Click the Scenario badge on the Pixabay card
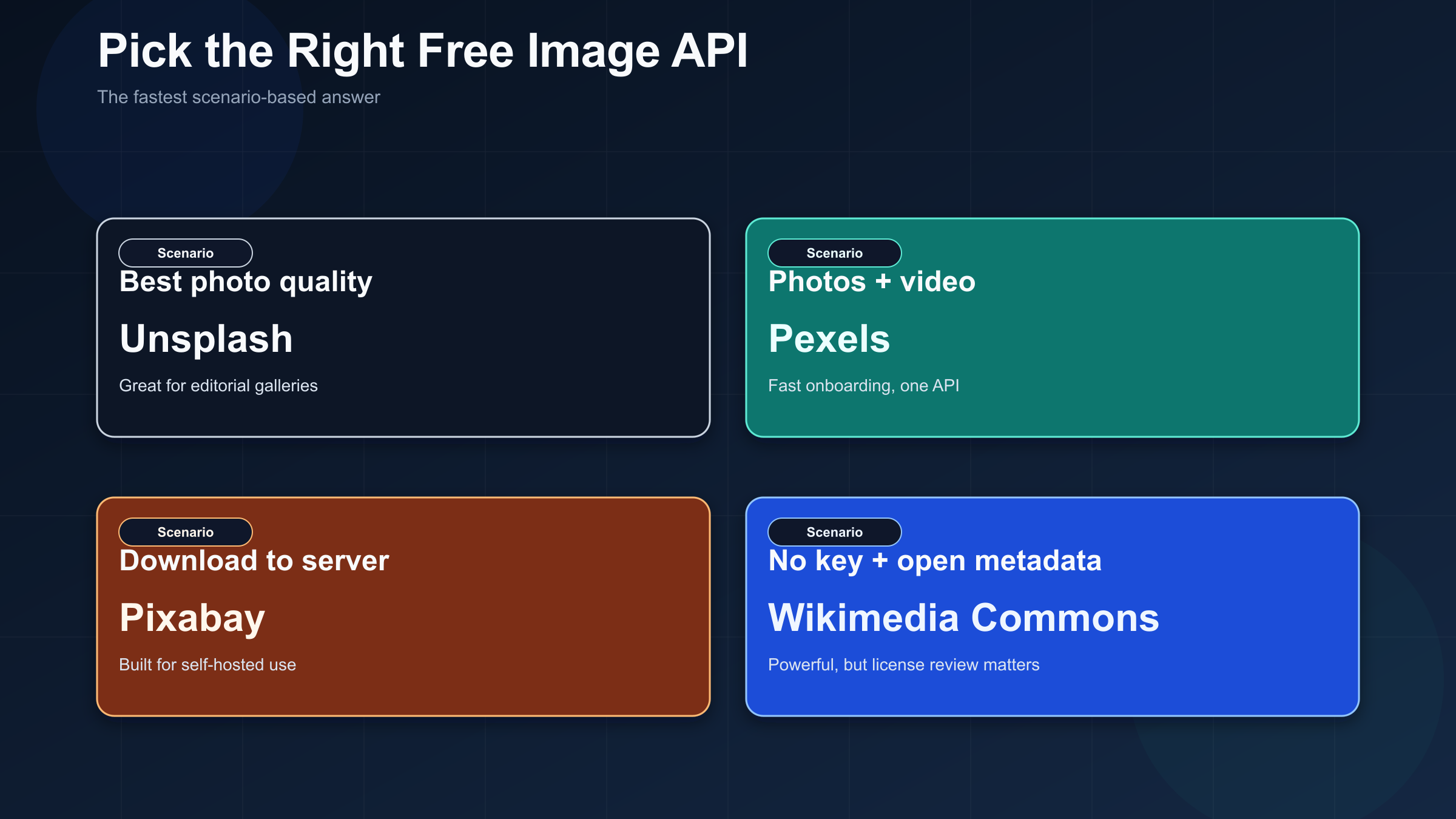The height and width of the screenshot is (819, 1456). [x=185, y=532]
